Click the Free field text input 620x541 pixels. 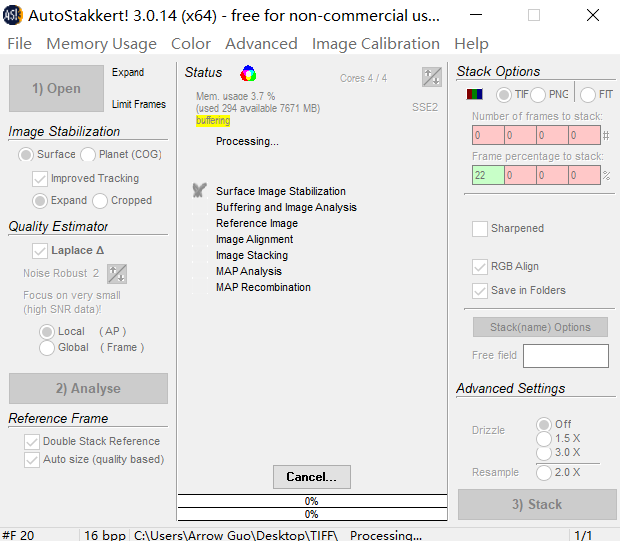point(565,356)
